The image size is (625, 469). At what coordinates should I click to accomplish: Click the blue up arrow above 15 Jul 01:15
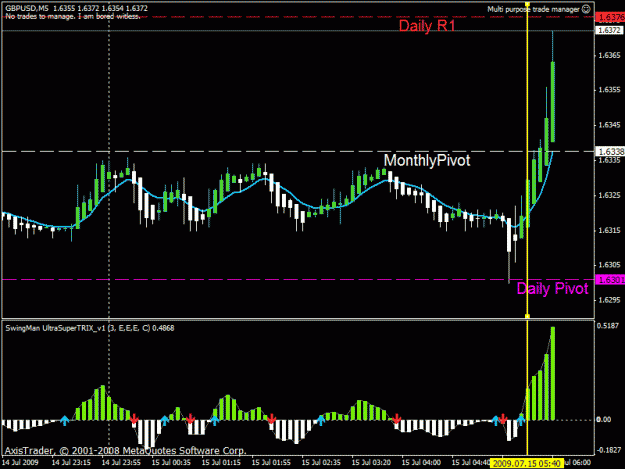214,420
